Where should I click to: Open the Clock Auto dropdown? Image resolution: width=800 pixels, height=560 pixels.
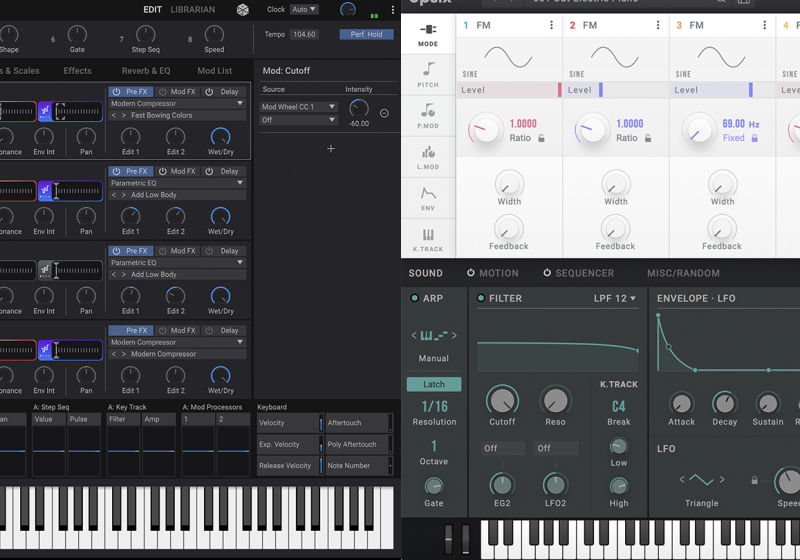304,10
